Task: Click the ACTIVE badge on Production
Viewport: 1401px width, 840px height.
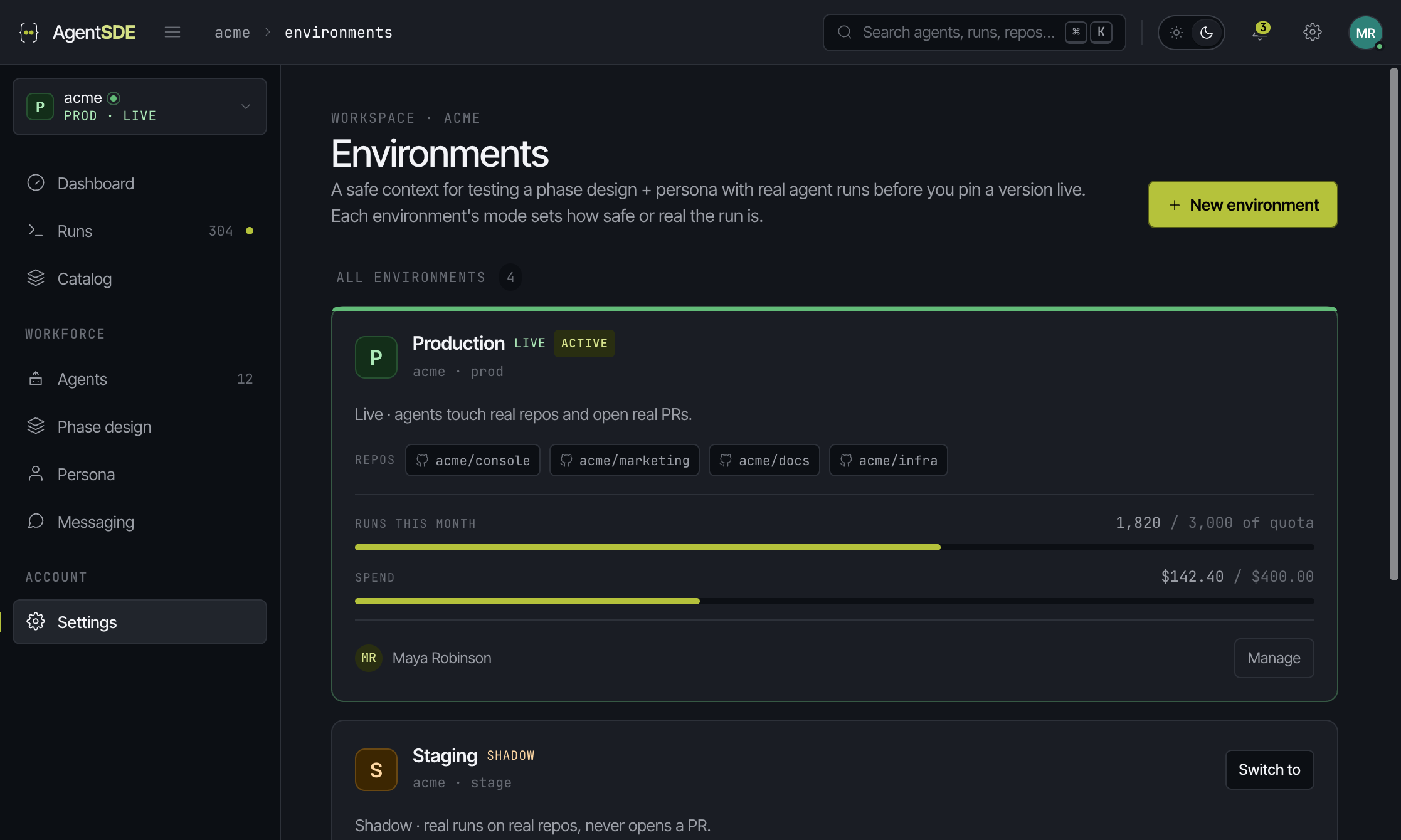Action: pos(584,343)
